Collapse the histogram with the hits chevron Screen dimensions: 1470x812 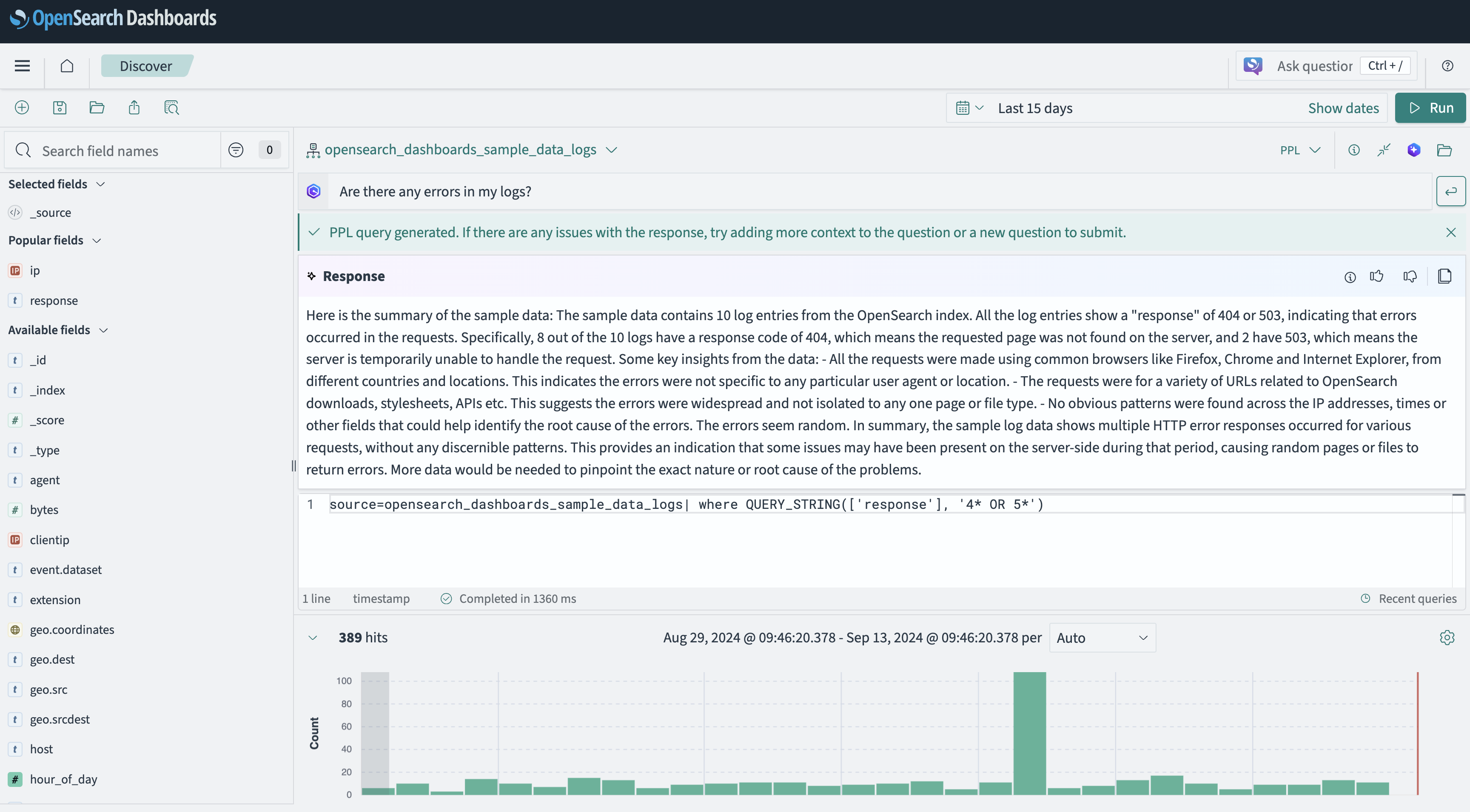[x=313, y=638]
